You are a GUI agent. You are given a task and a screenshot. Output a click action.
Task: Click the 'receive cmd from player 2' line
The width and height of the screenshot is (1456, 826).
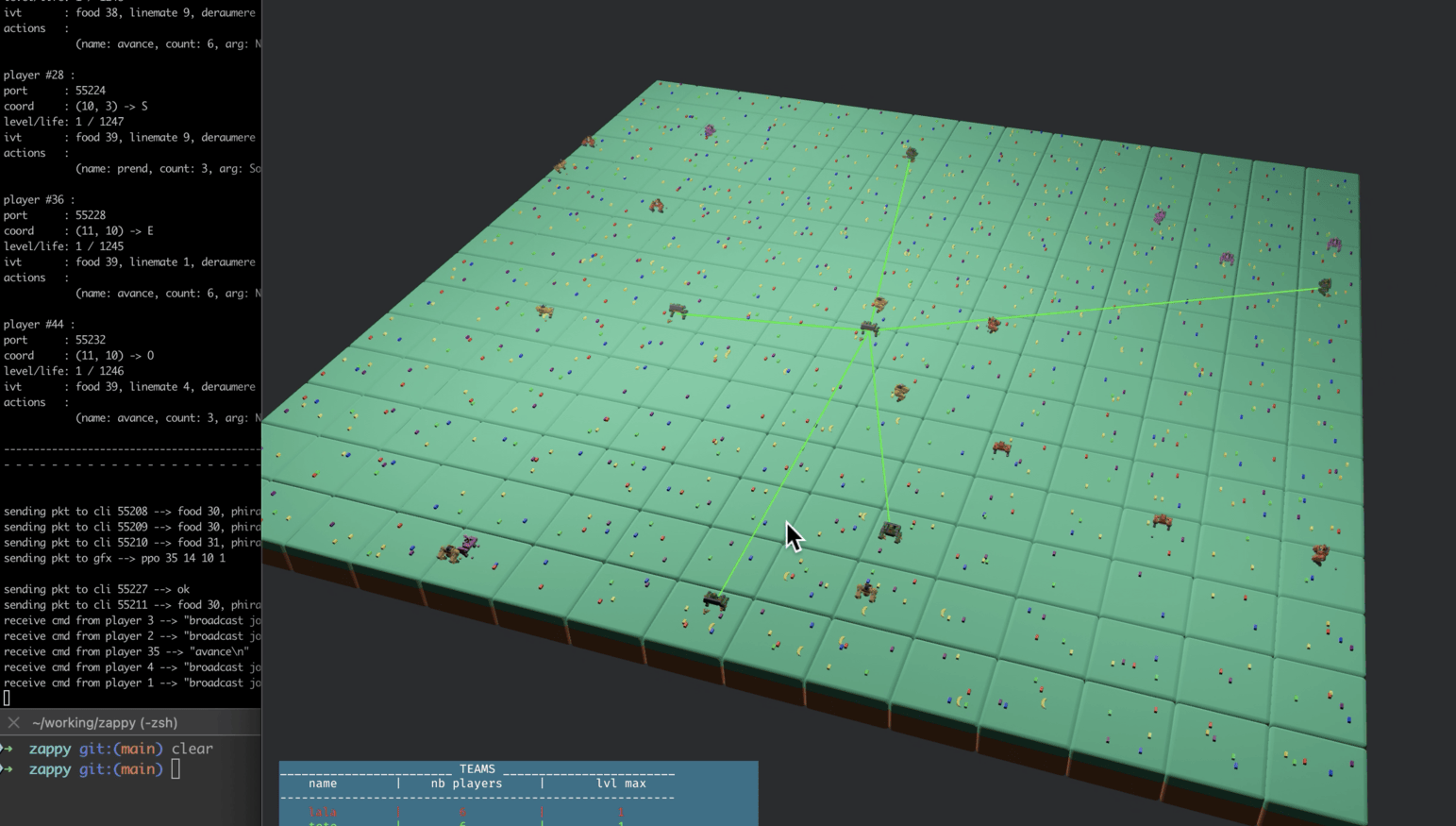coord(132,635)
